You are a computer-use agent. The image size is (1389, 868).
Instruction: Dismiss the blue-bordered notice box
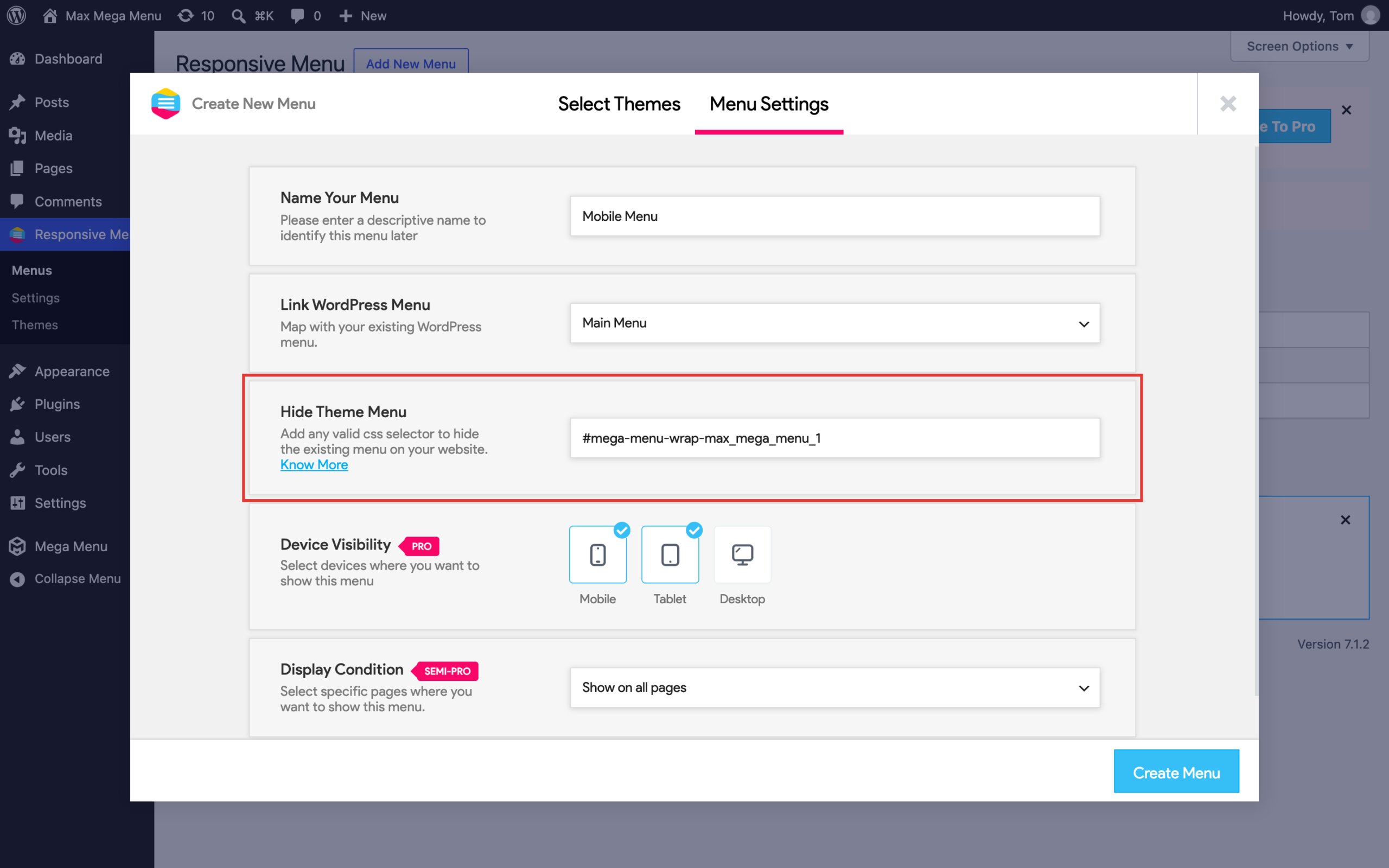click(1345, 520)
